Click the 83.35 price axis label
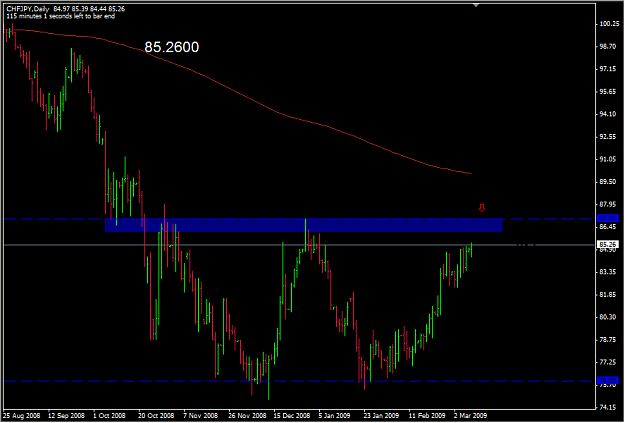The image size is (625, 423). [608, 272]
